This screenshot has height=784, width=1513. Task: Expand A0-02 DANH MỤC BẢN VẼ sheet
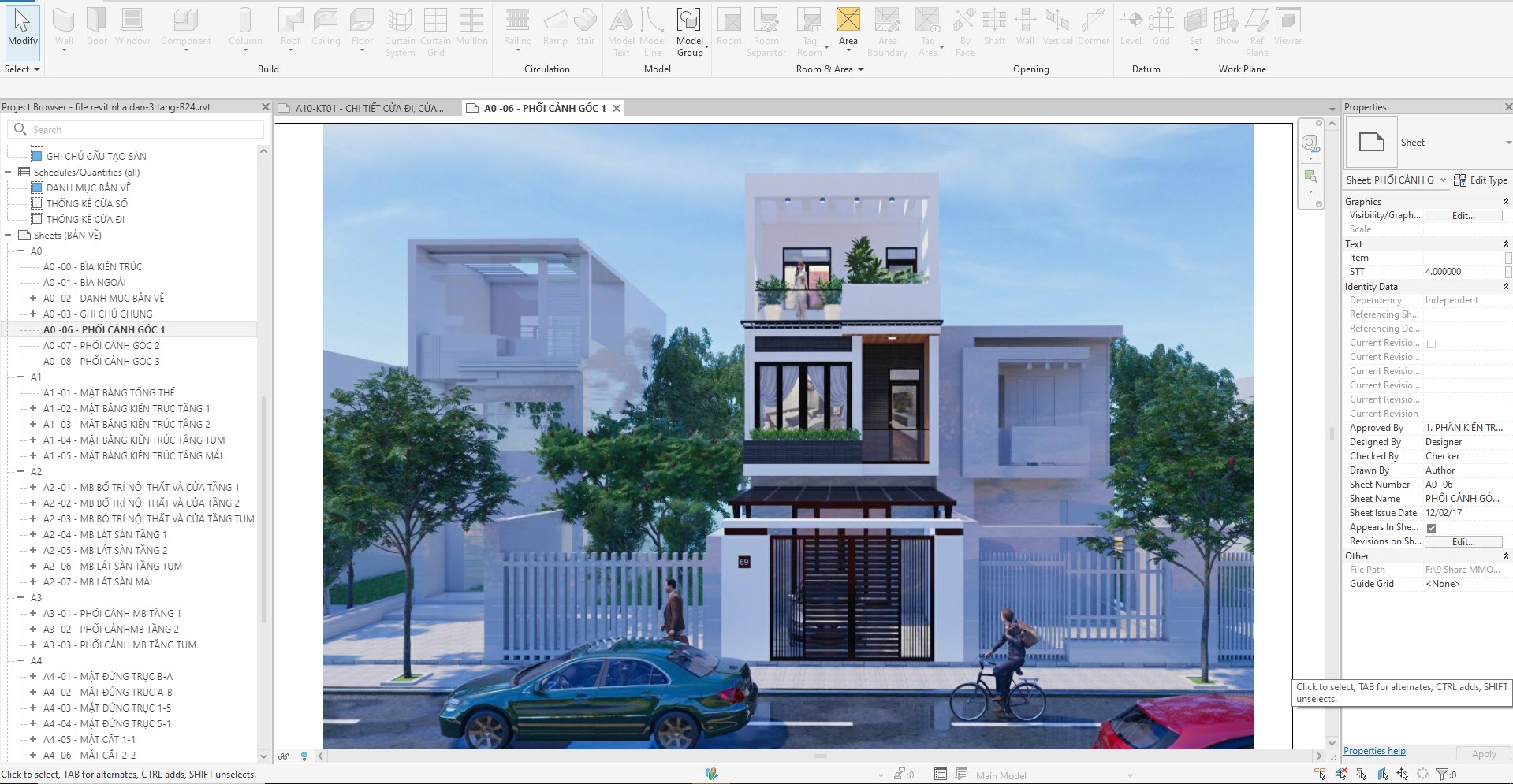[33, 298]
